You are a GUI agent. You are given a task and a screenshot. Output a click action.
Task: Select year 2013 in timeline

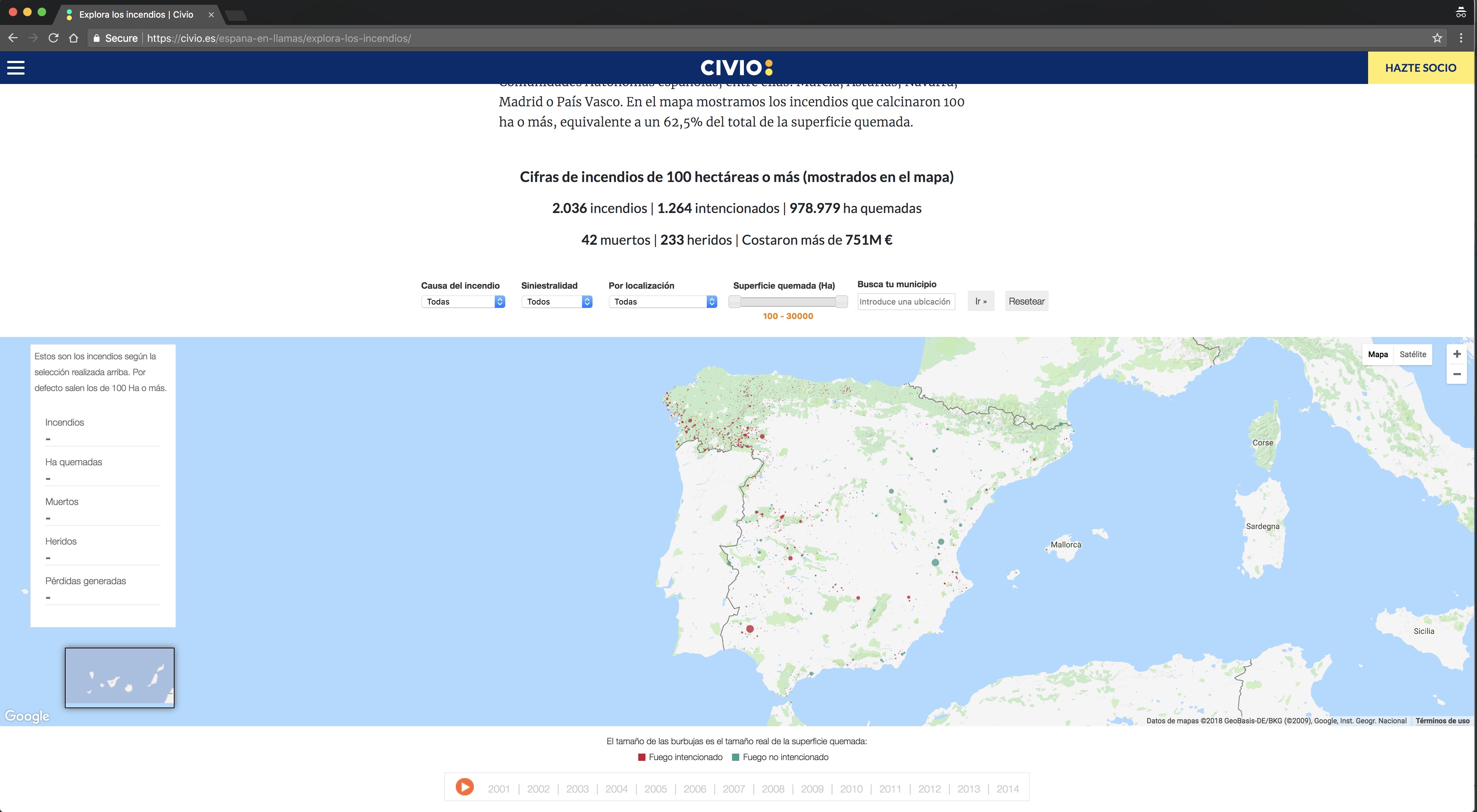click(x=969, y=789)
